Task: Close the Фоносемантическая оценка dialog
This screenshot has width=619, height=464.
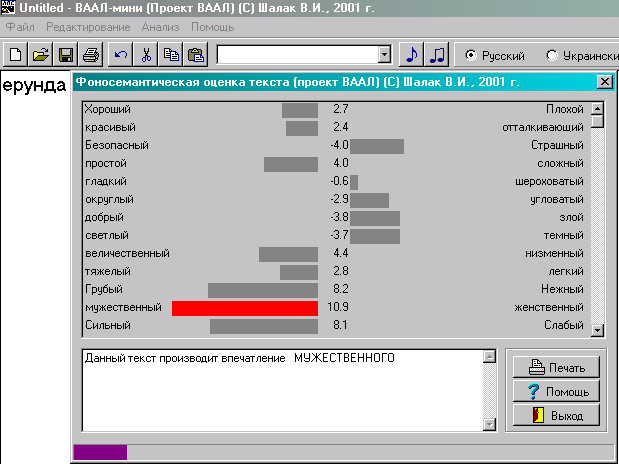Action: 605,82
